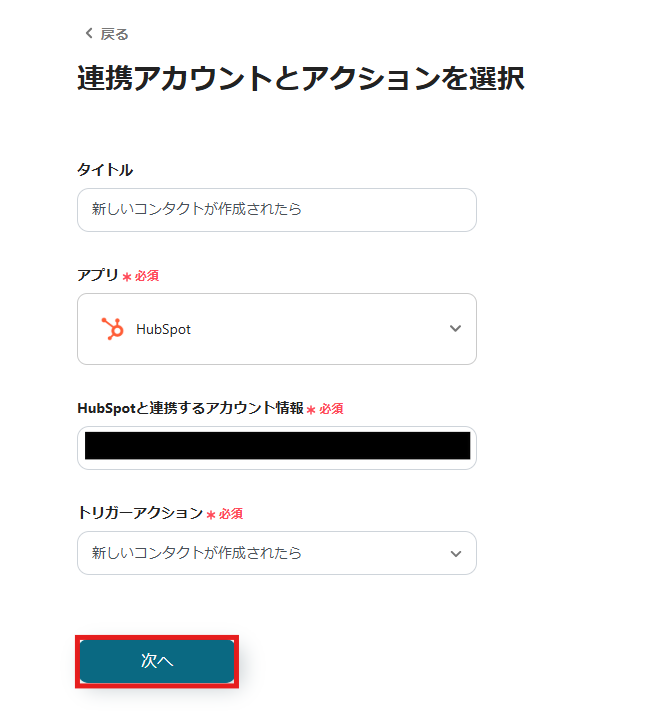Click the タイトル input field
The image size is (657, 712).
[x=276, y=210]
